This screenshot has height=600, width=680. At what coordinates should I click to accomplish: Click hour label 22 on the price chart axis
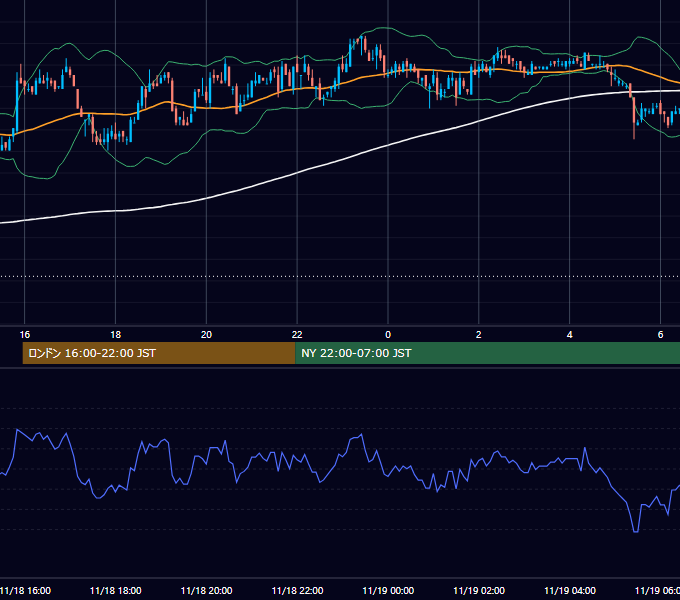point(297,335)
